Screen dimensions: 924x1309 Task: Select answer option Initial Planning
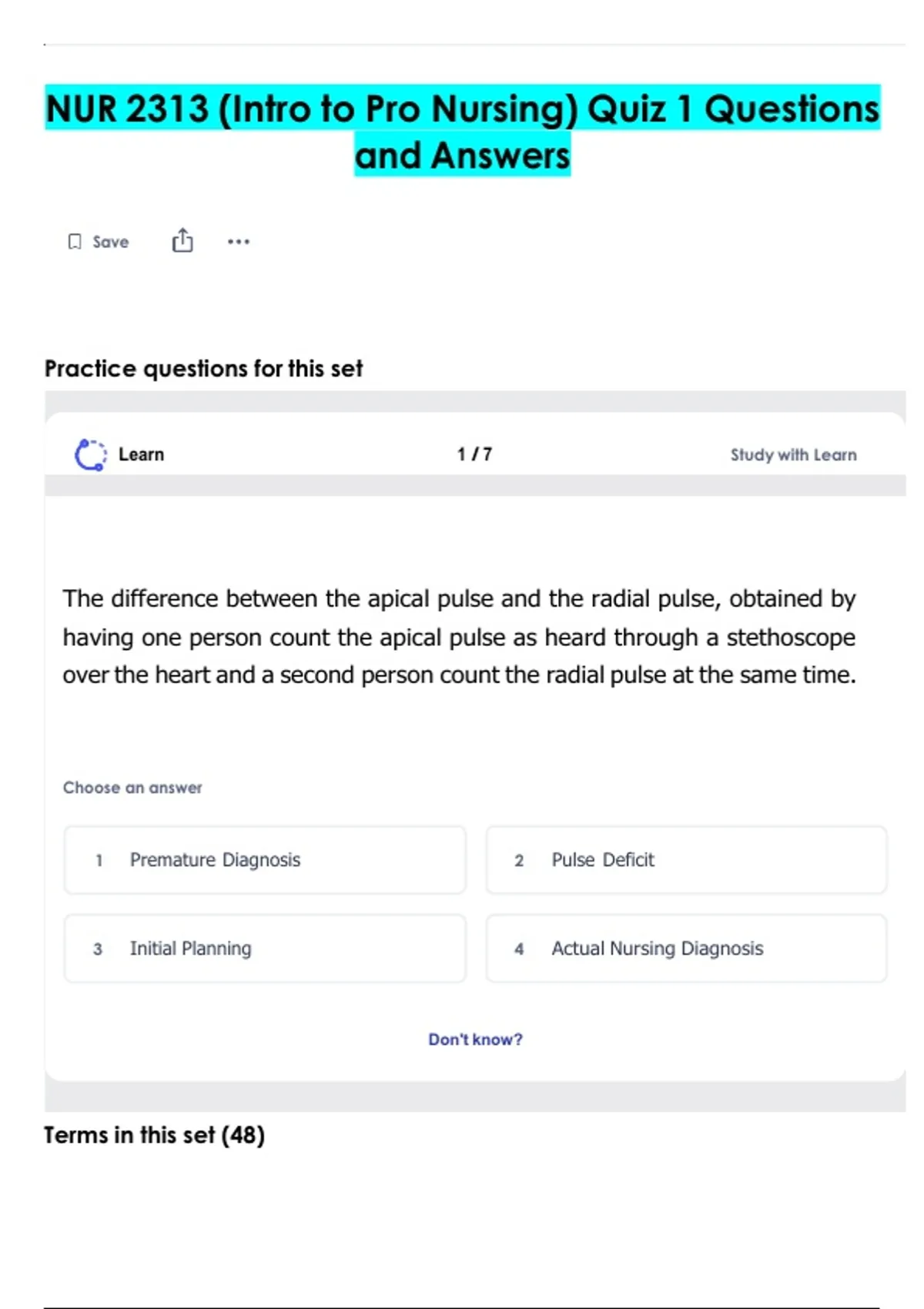[x=265, y=949]
